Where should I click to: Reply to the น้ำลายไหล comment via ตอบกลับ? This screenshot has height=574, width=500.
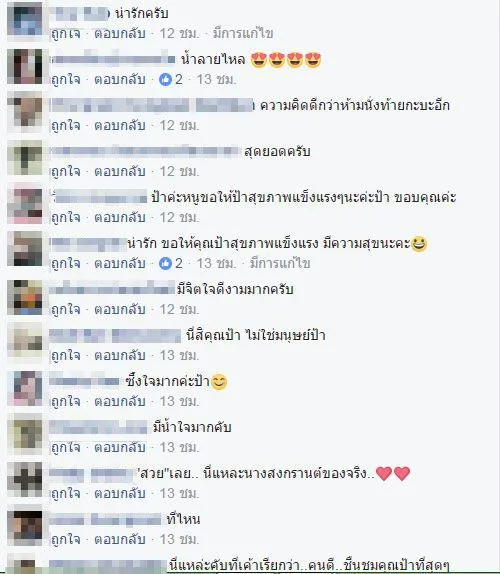pyautogui.click(x=120, y=79)
